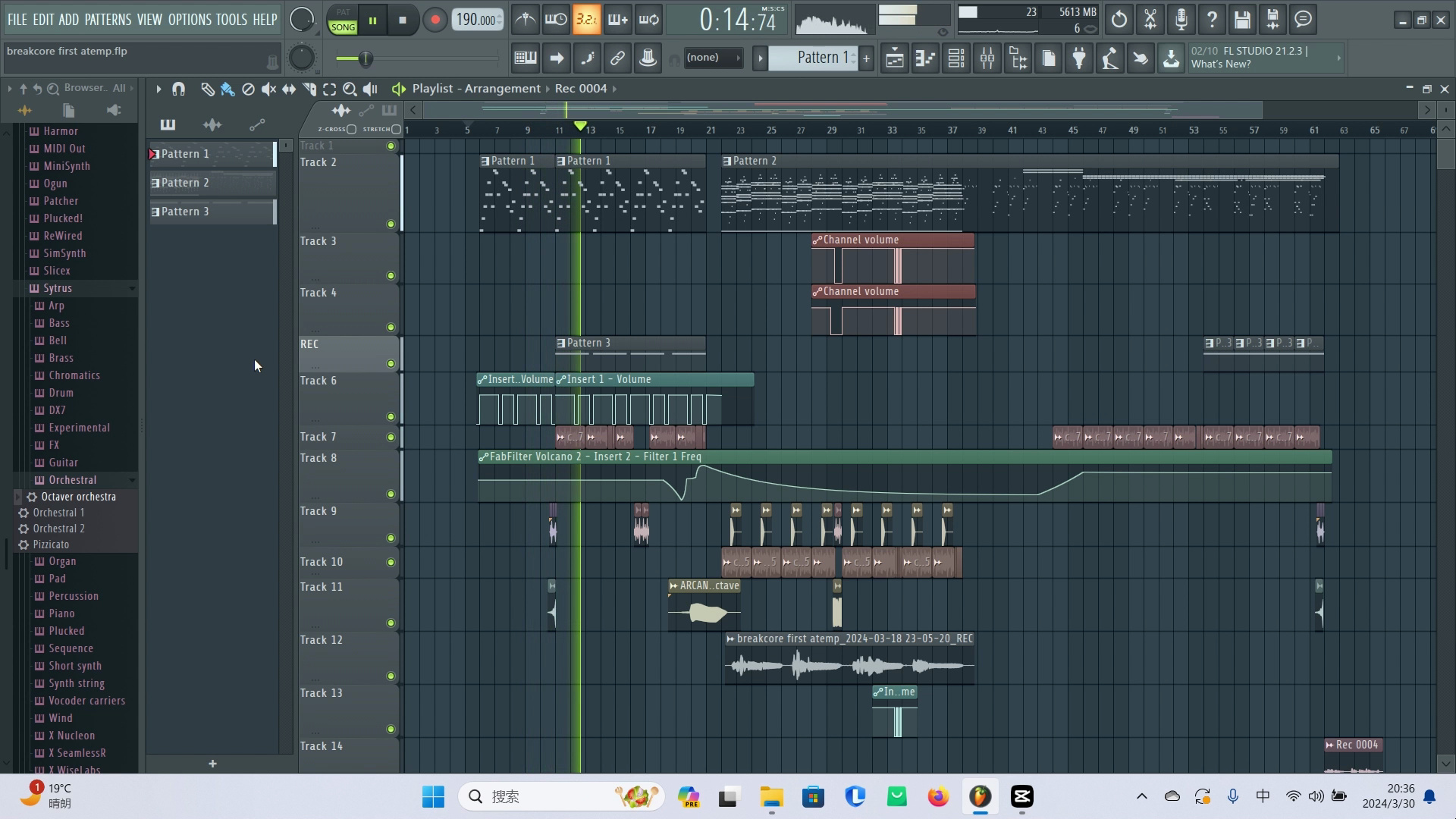Open the HELP menu
The width and height of the screenshot is (1456, 819).
265,20
